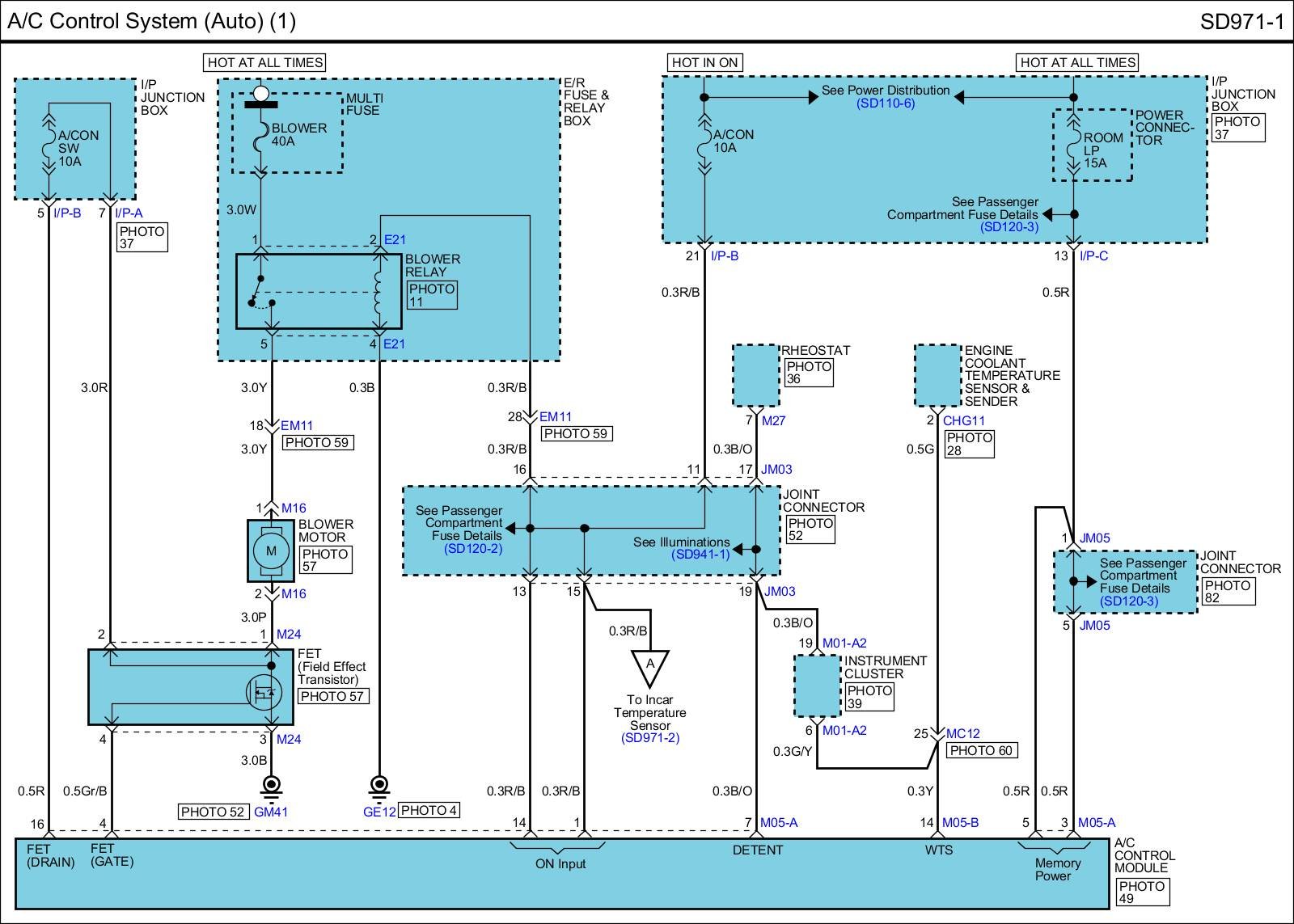Open PHOTO 36 next to the rheostat
This screenshot has height=924, width=1294.
809,373
